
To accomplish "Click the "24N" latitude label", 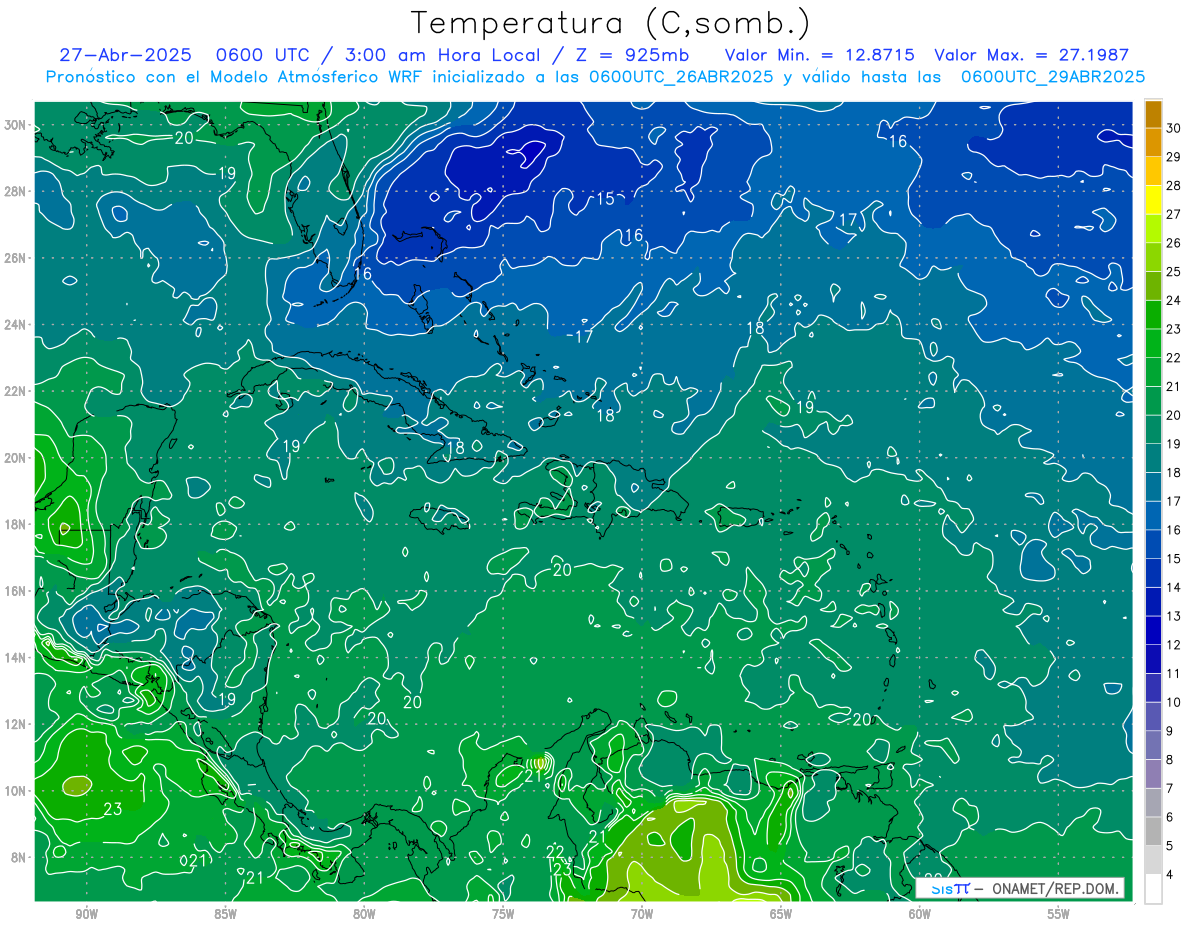I will coord(17,325).
